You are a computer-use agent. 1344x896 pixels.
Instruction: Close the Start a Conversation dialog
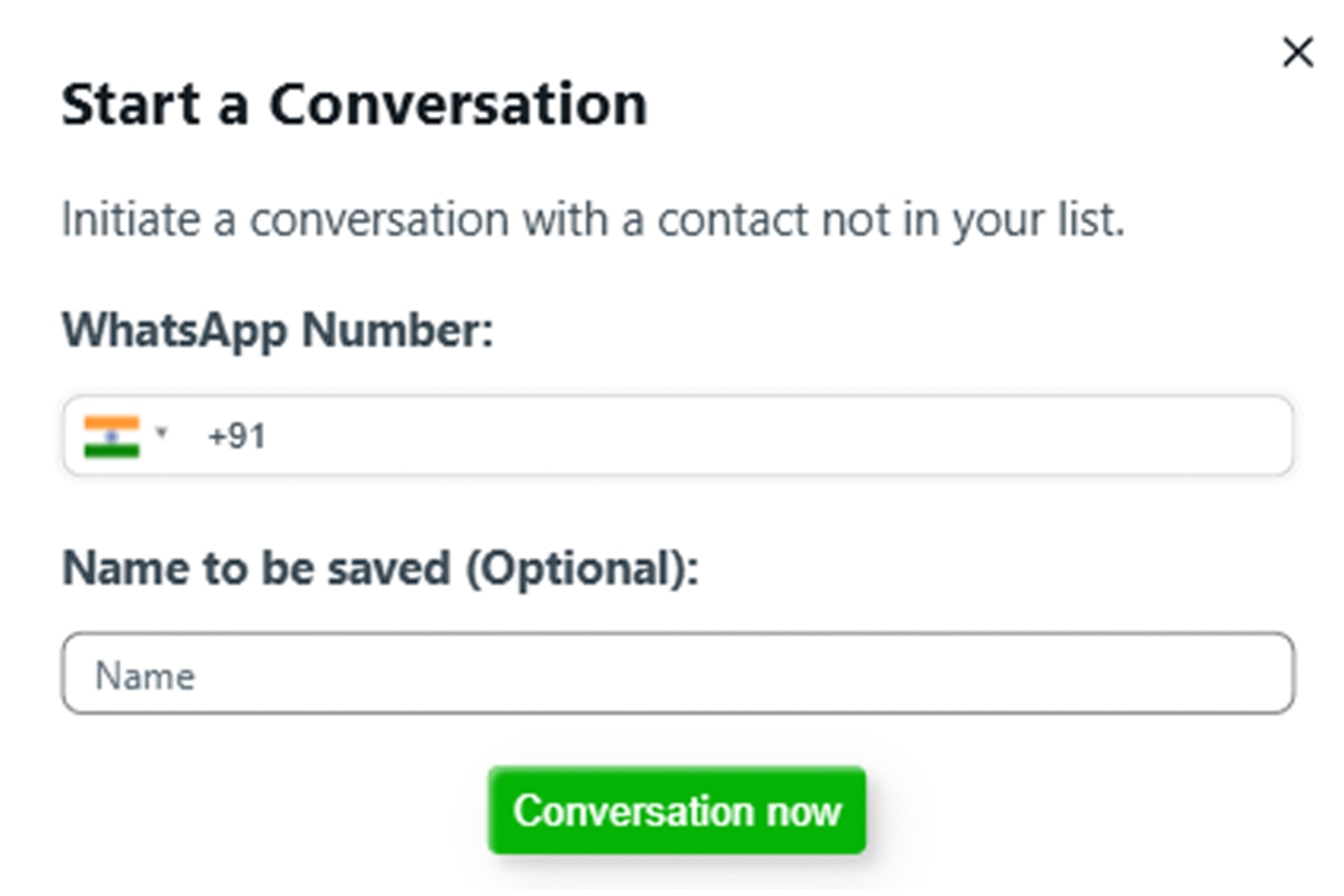[1297, 52]
